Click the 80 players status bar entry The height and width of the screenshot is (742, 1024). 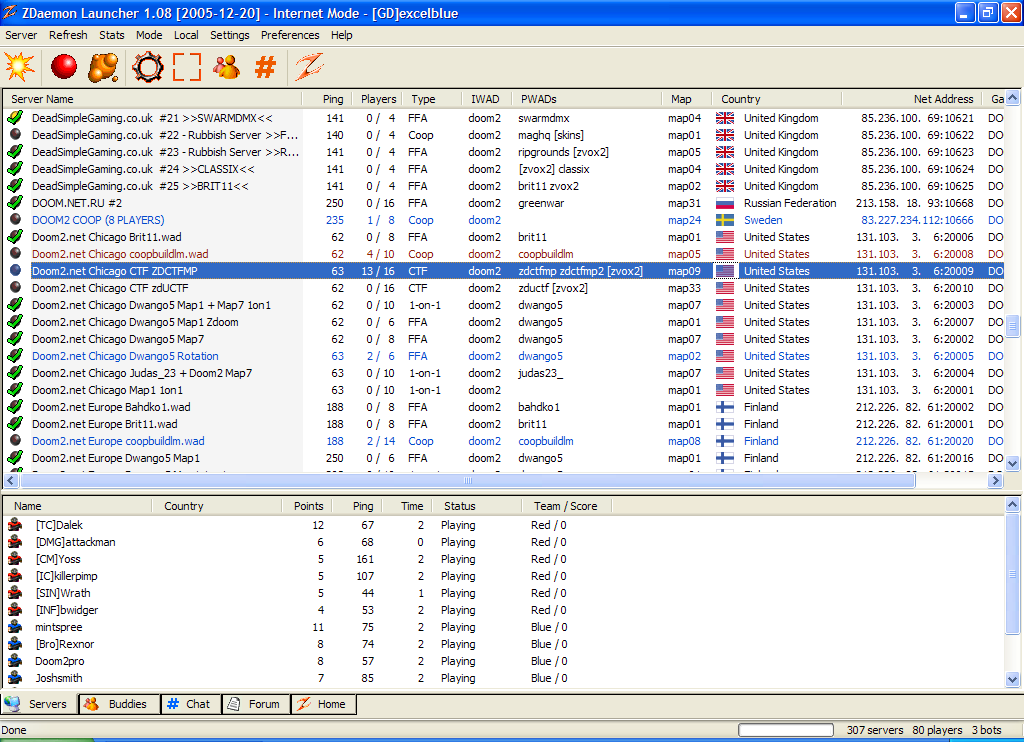point(937,730)
